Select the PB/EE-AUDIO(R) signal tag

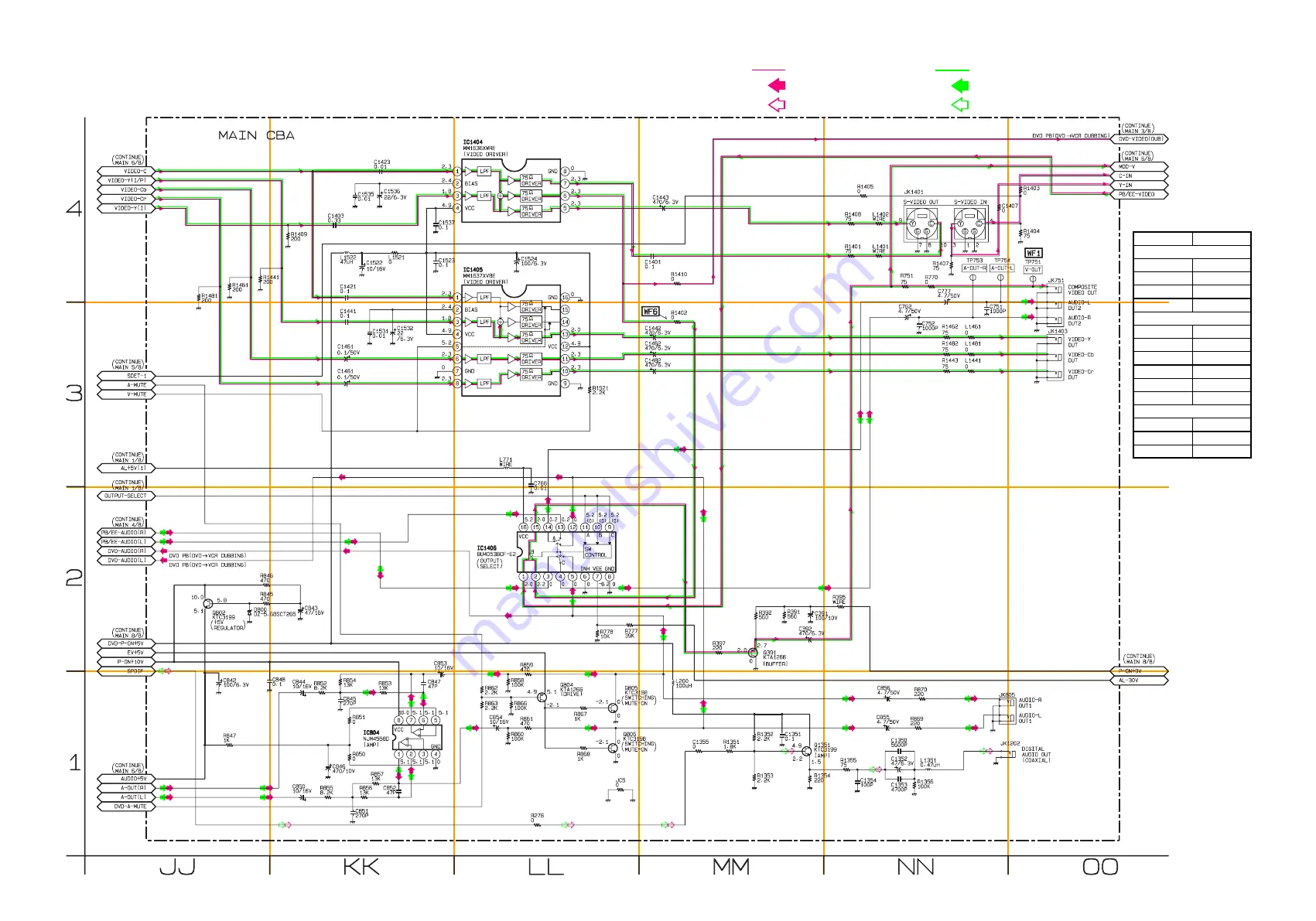click(x=127, y=533)
